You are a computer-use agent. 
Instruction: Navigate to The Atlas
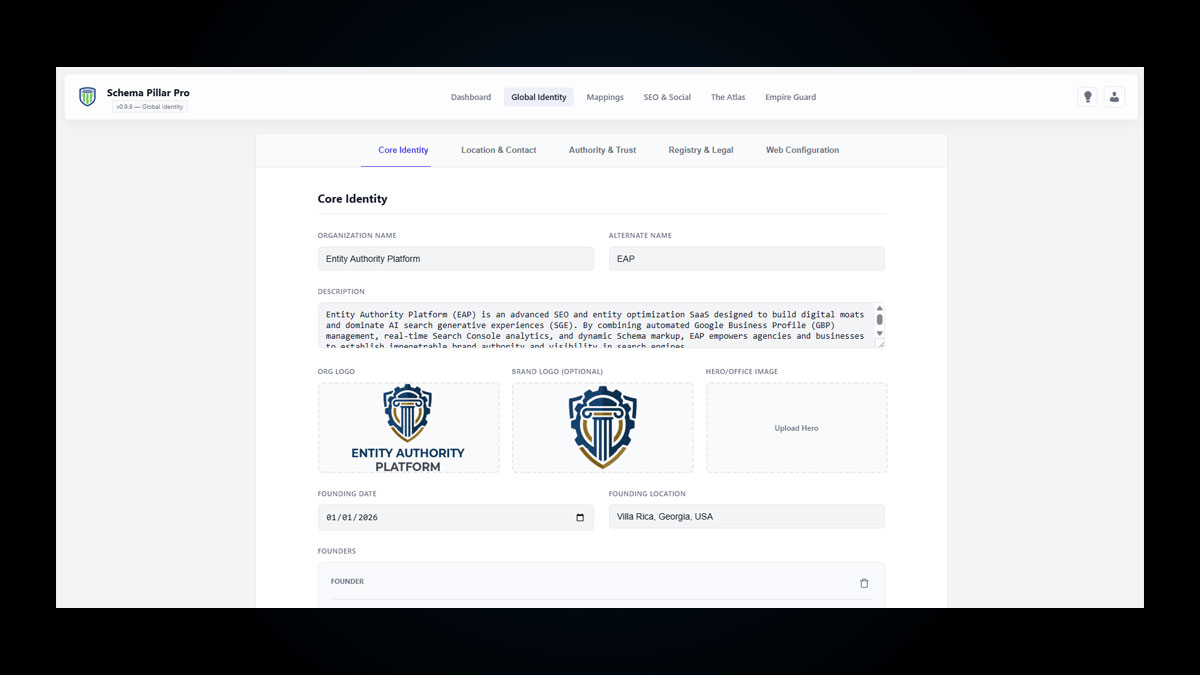point(728,97)
